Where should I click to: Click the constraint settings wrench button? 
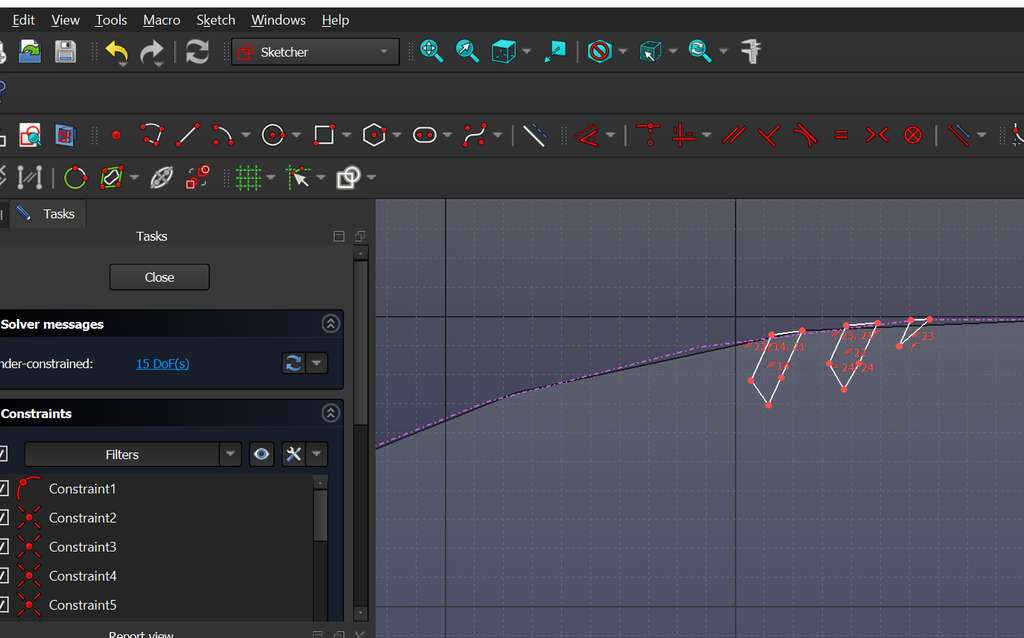click(294, 454)
